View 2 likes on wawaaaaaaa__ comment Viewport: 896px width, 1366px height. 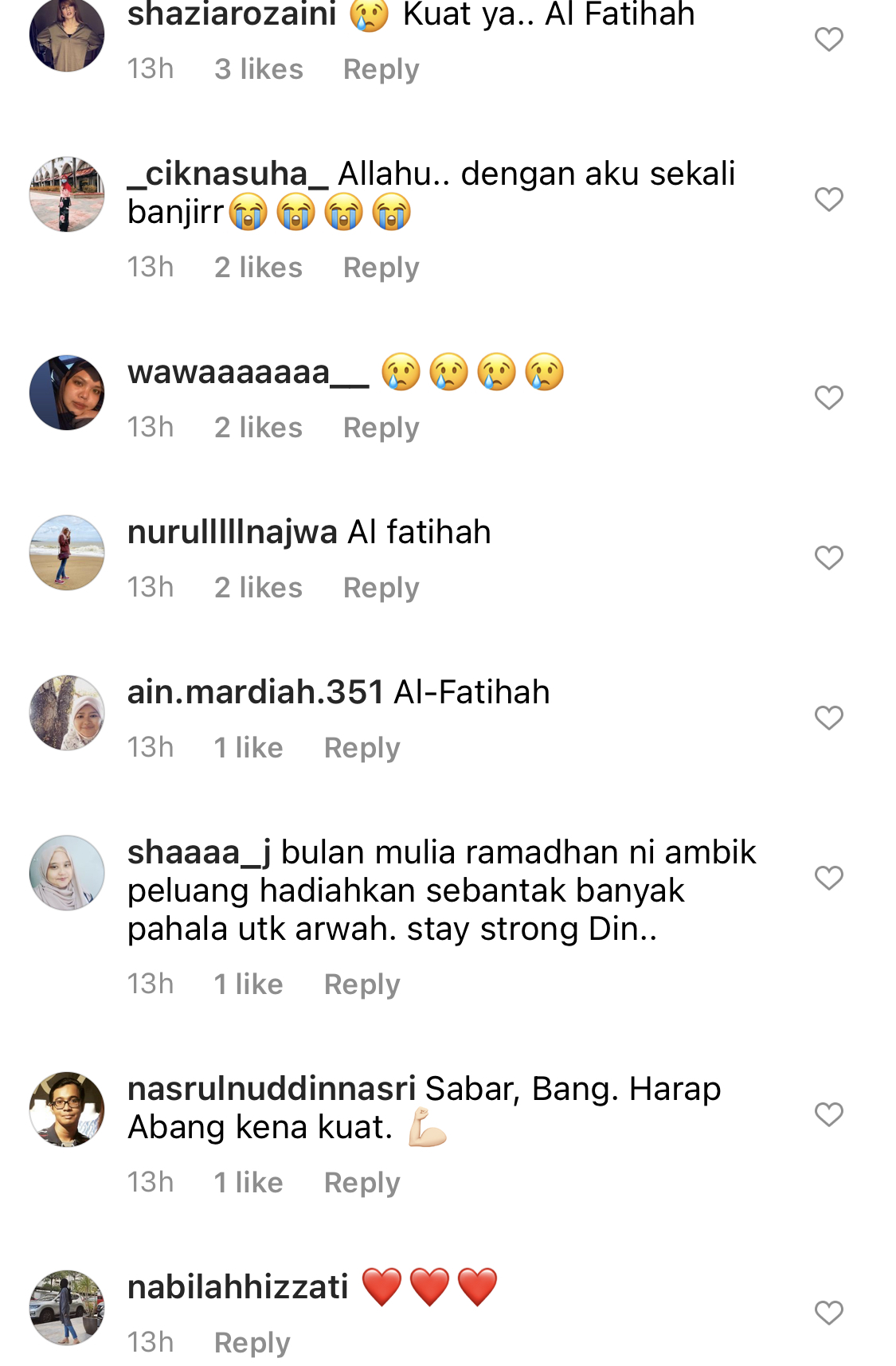pos(258,428)
